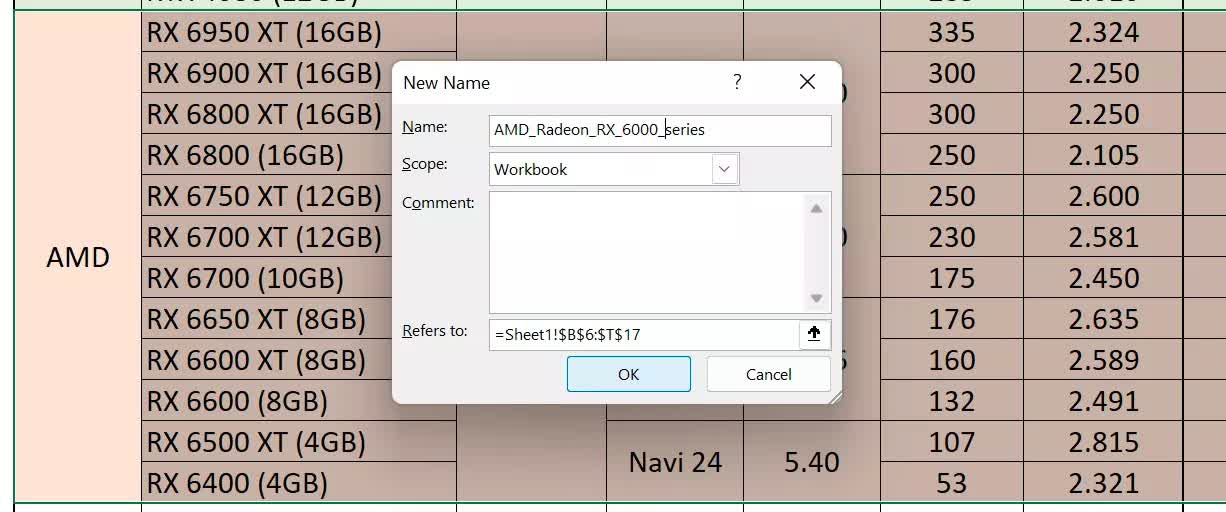Expand the Scope dropdown arrow
This screenshot has height=512, width=1226.
[x=724, y=169]
